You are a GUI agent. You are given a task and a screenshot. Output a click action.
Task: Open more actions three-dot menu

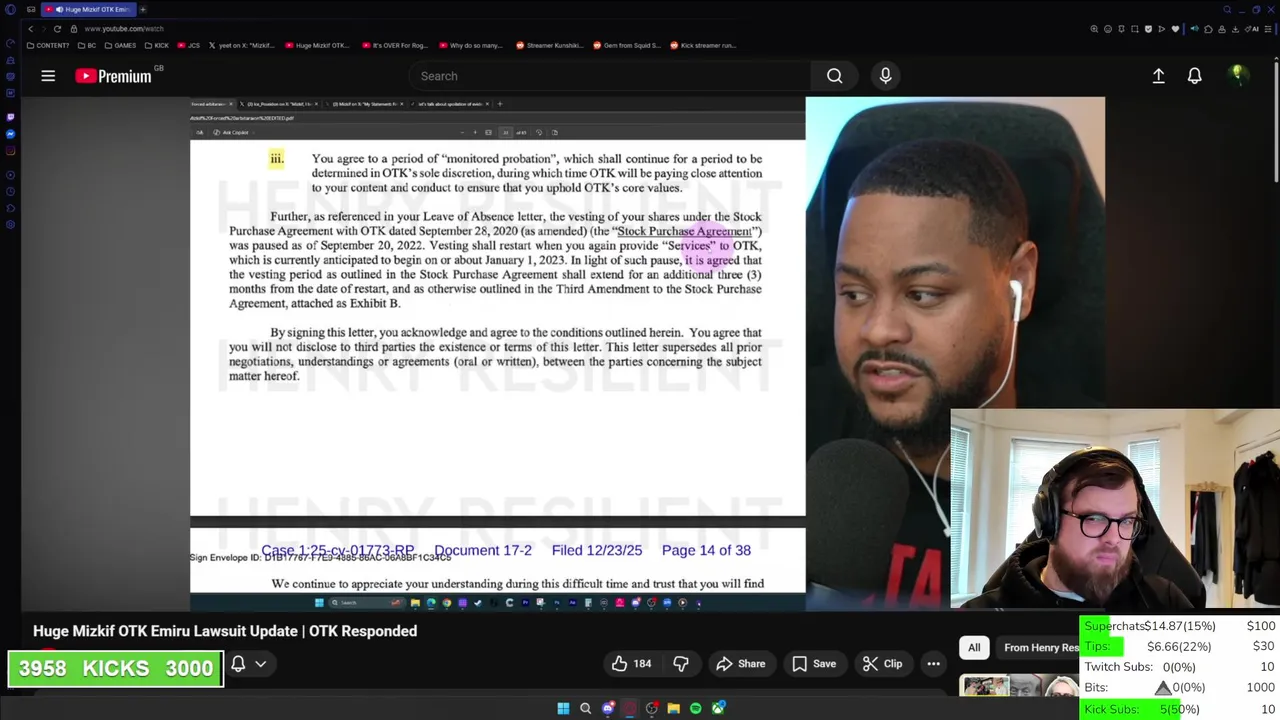(933, 664)
